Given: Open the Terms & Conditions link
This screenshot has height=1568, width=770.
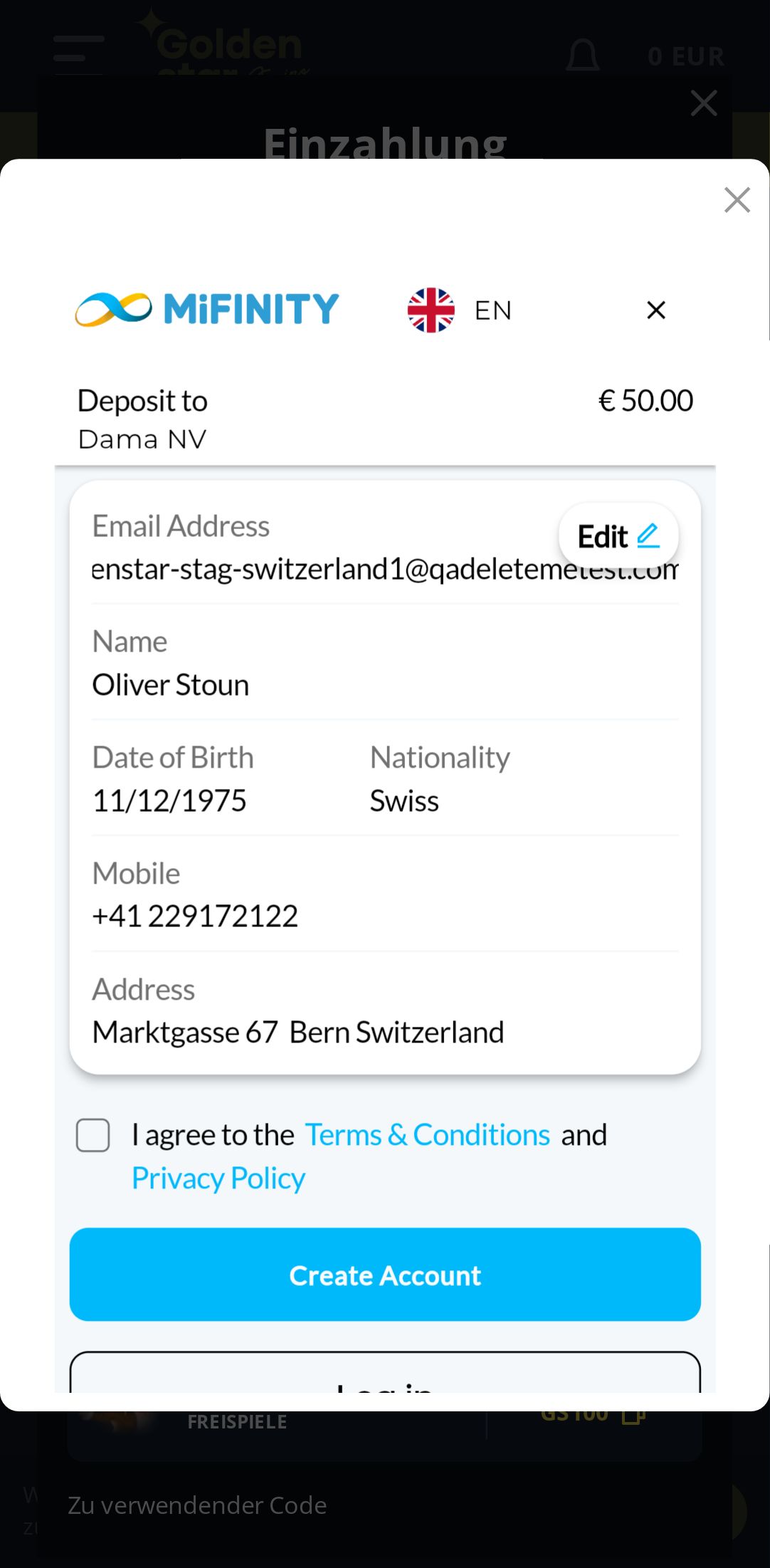Looking at the screenshot, I should click(x=427, y=1135).
